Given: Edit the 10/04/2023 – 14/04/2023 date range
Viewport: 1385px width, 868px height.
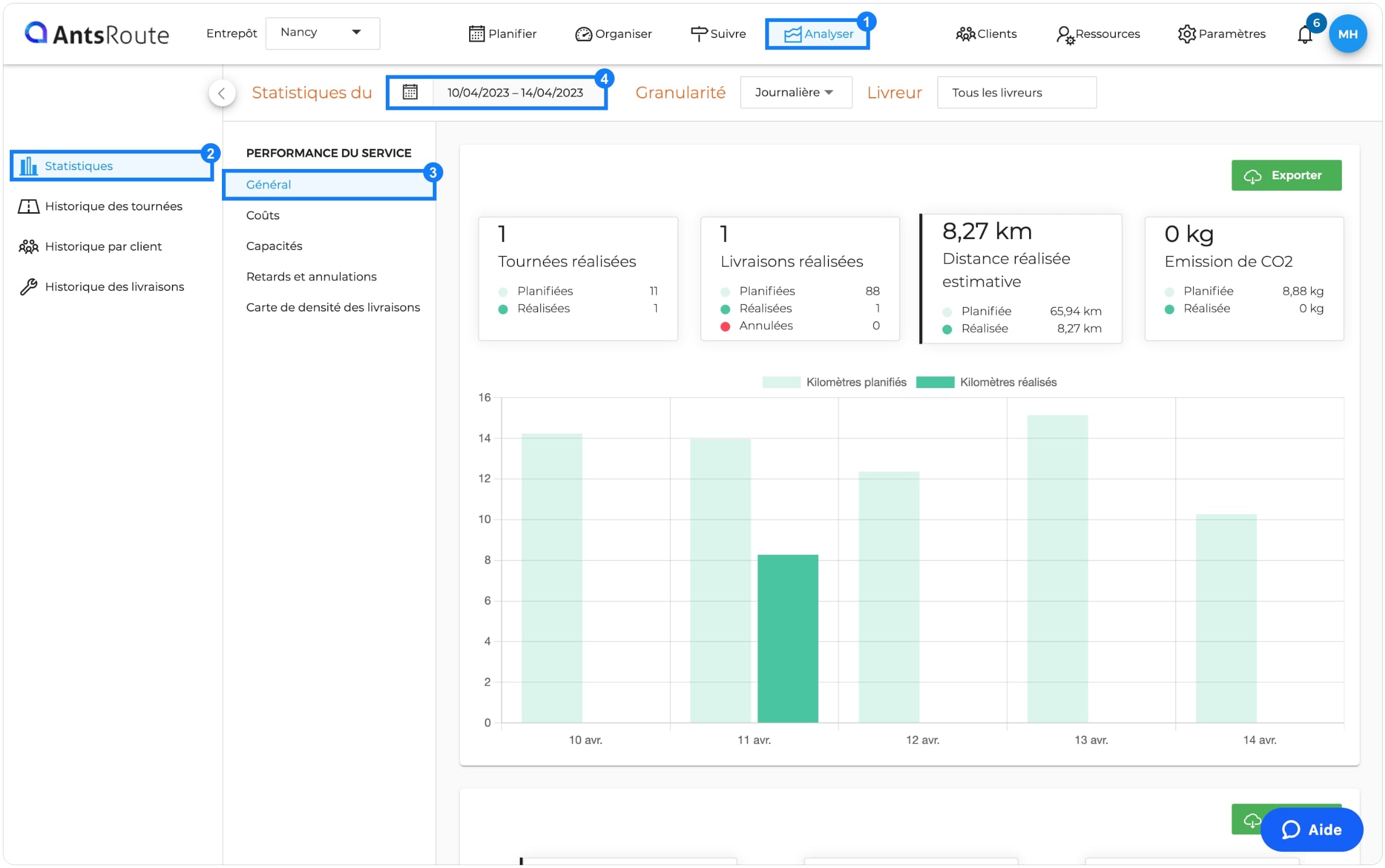Looking at the screenshot, I should [x=515, y=93].
